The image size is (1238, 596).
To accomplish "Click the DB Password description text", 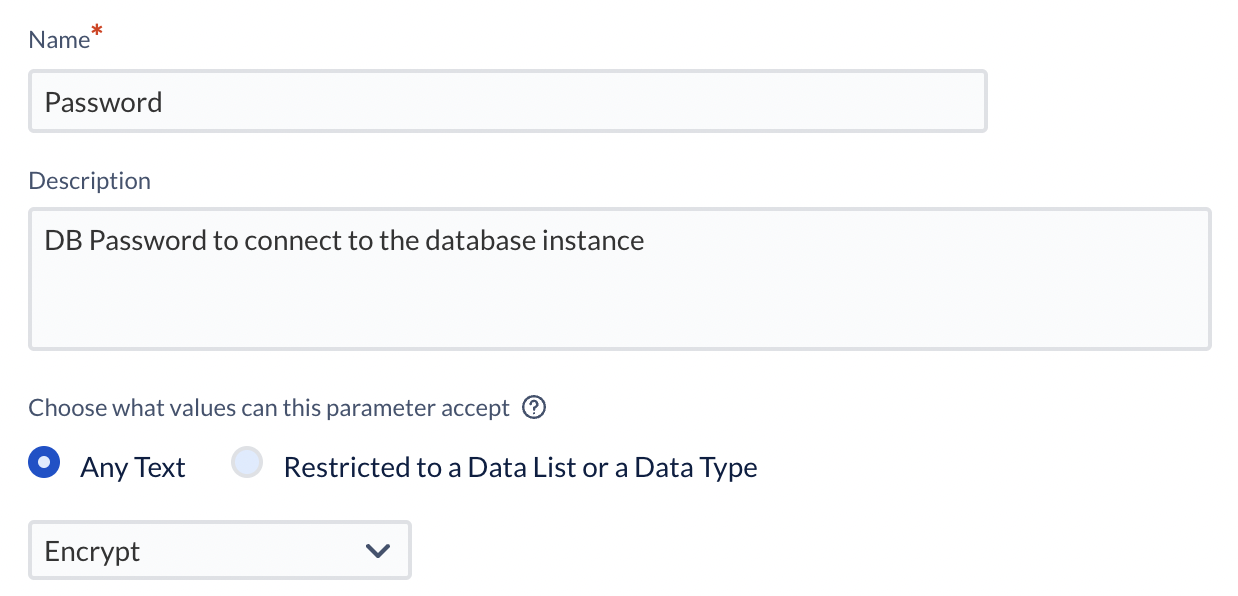I will (x=342, y=240).
